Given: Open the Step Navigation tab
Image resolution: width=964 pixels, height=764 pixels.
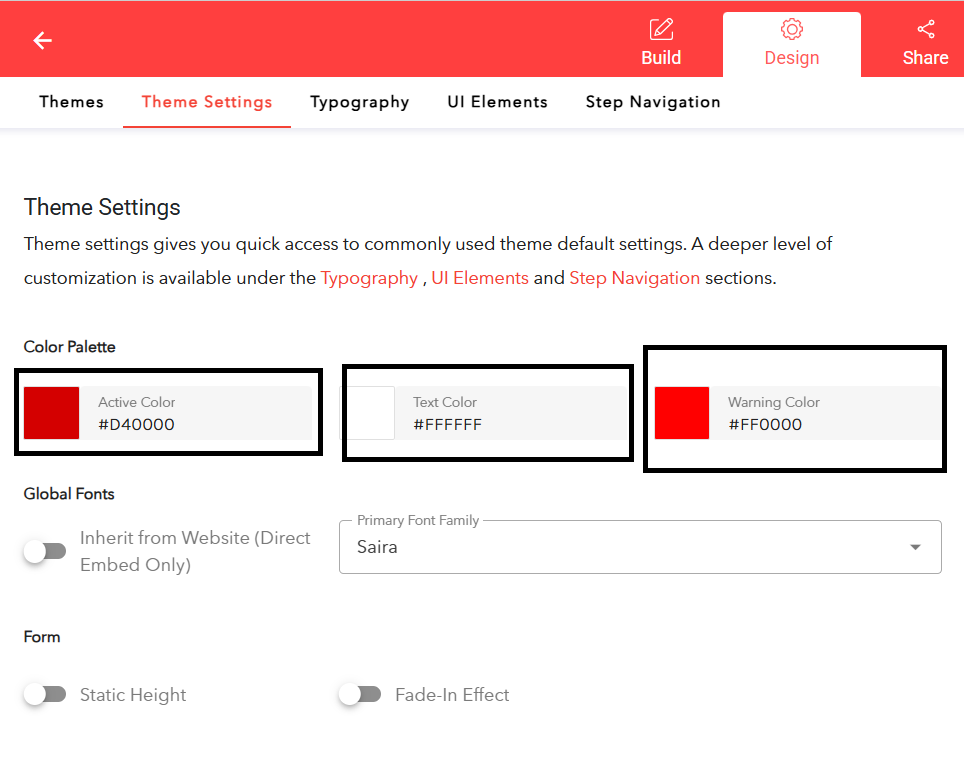Looking at the screenshot, I should pyautogui.click(x=653, y=102).
